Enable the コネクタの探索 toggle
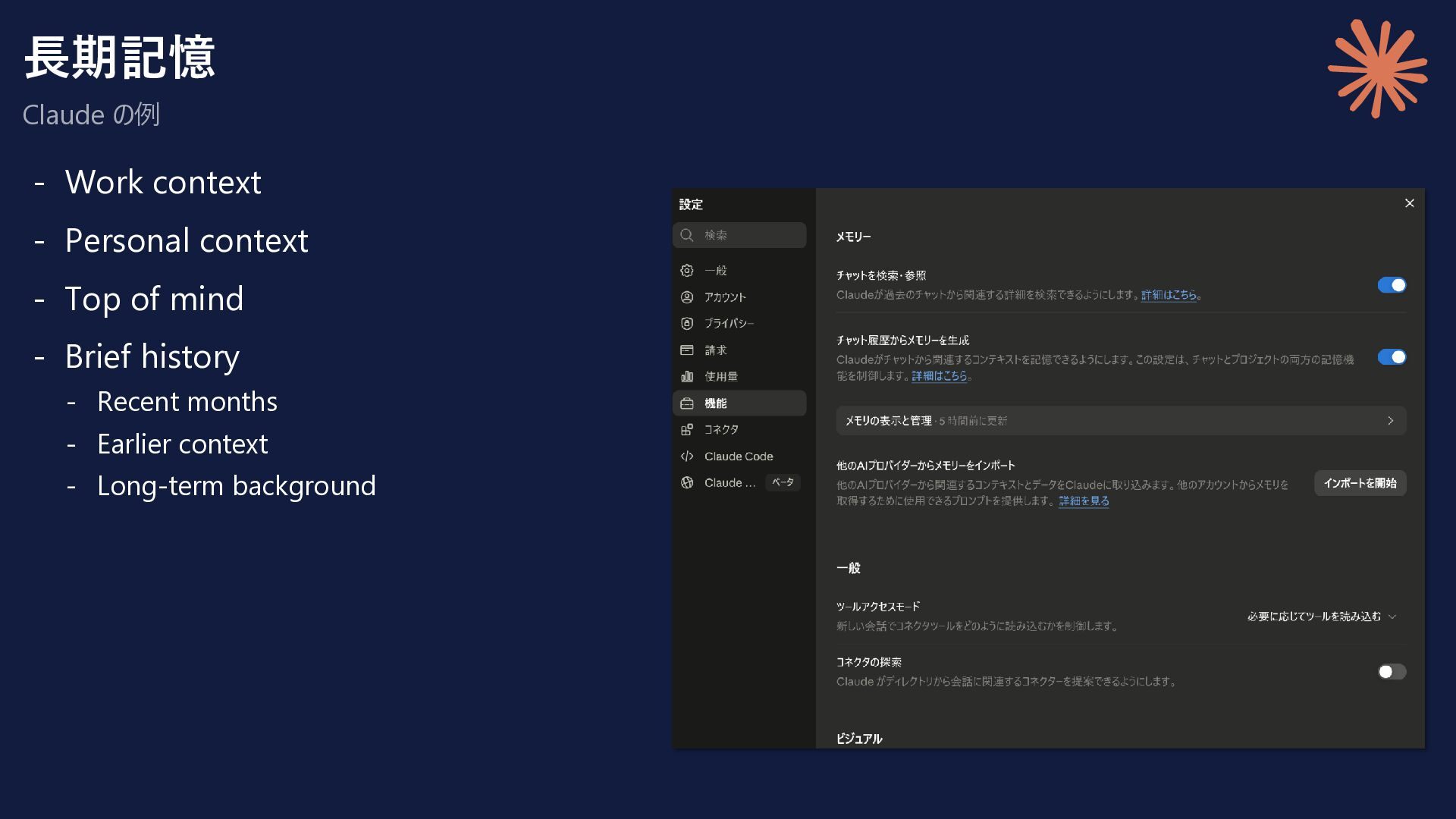The image size is (1456, 819). coord(1392,672)
